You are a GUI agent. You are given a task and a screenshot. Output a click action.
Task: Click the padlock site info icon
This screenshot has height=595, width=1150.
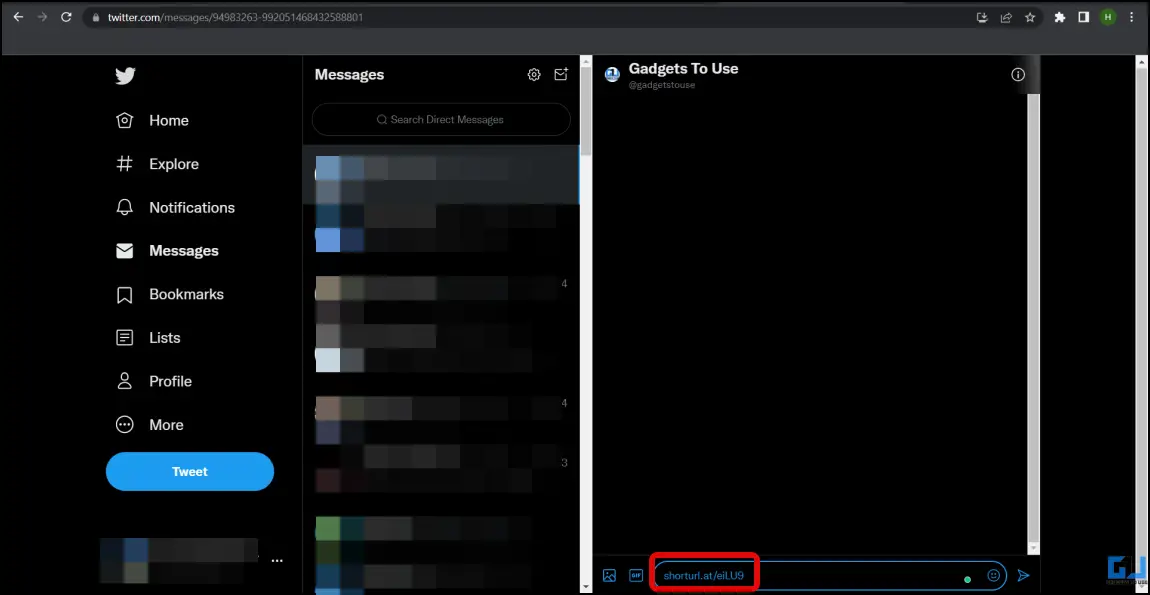pyautogui.click(x=95, y=17)
